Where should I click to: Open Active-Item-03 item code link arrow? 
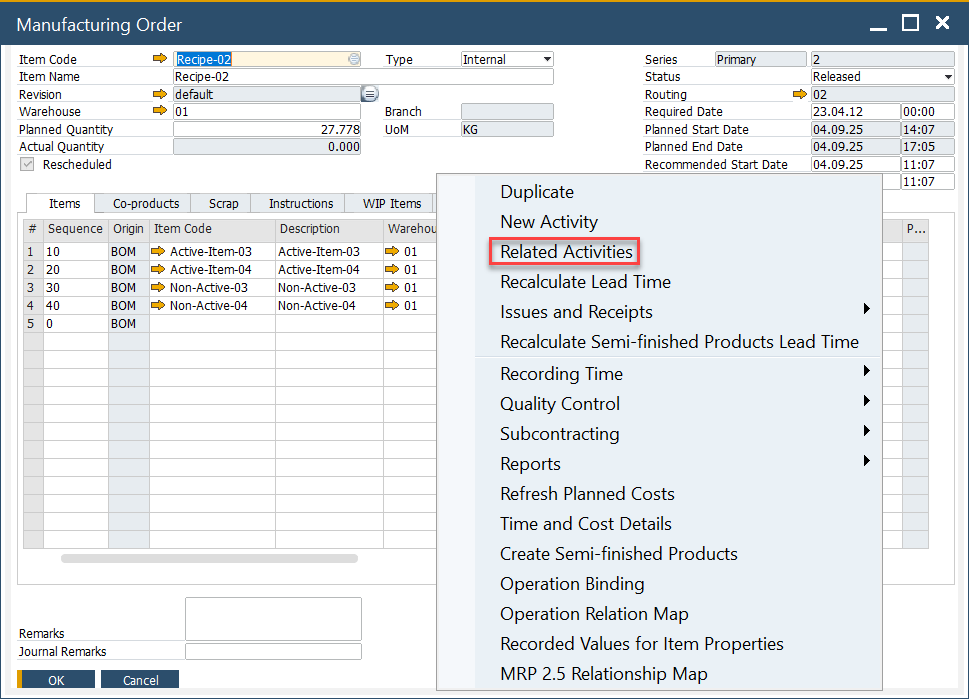click(x=158, y=252)
